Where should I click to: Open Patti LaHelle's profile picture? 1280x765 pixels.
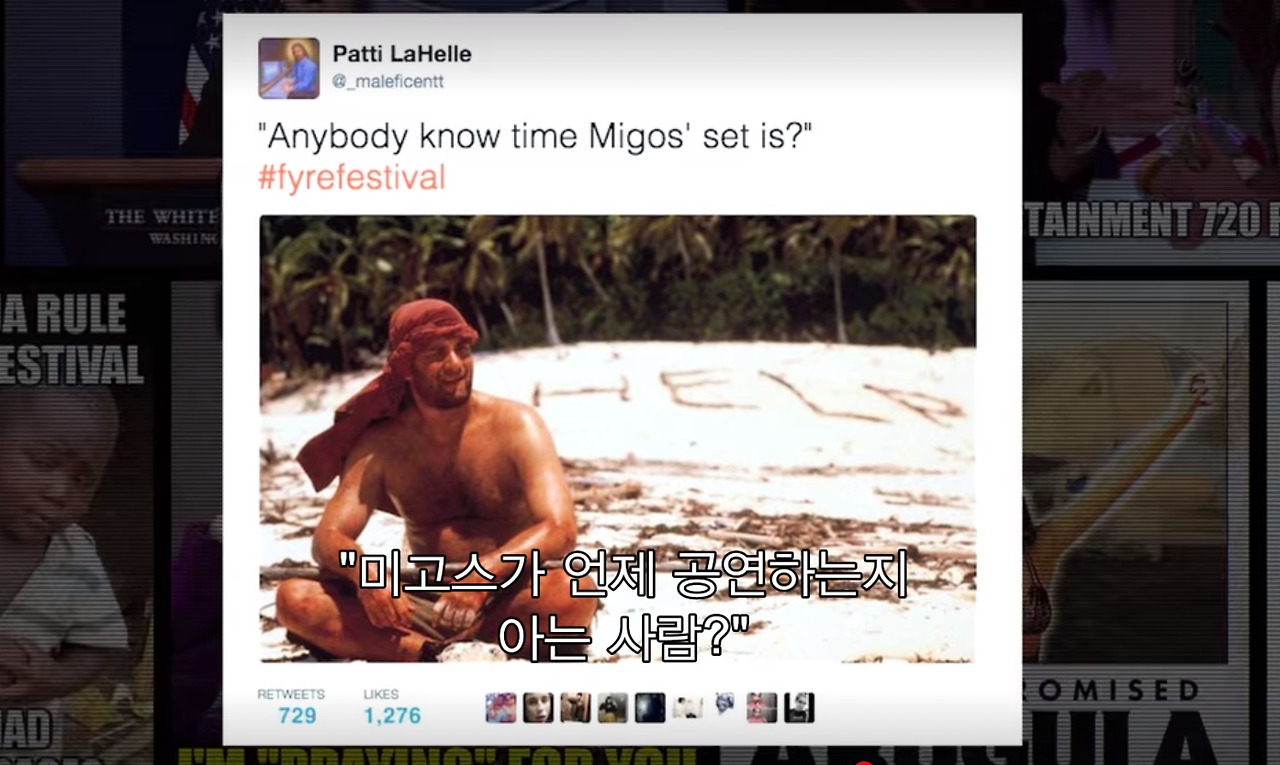(289, 68)
